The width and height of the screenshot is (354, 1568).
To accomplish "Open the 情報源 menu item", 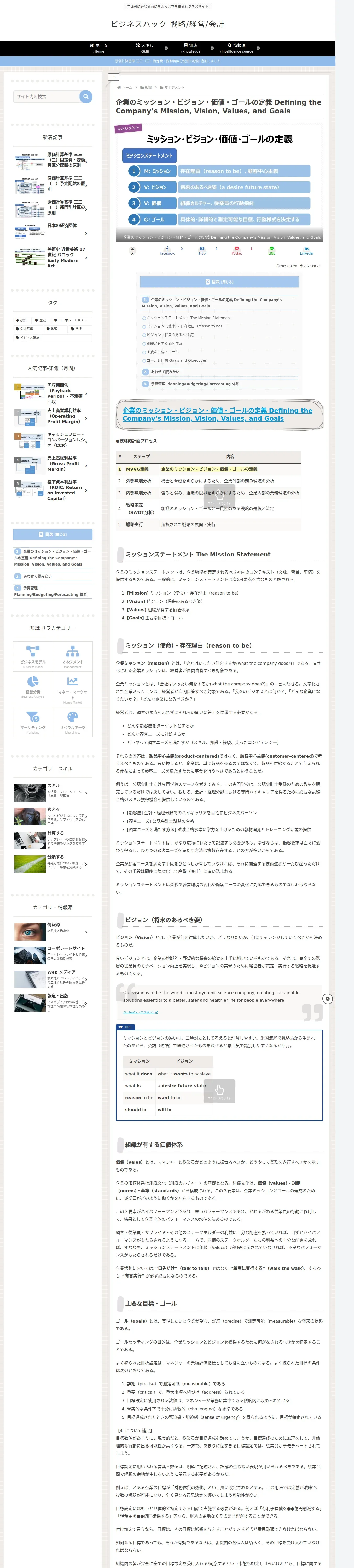I will click(237, 48).
